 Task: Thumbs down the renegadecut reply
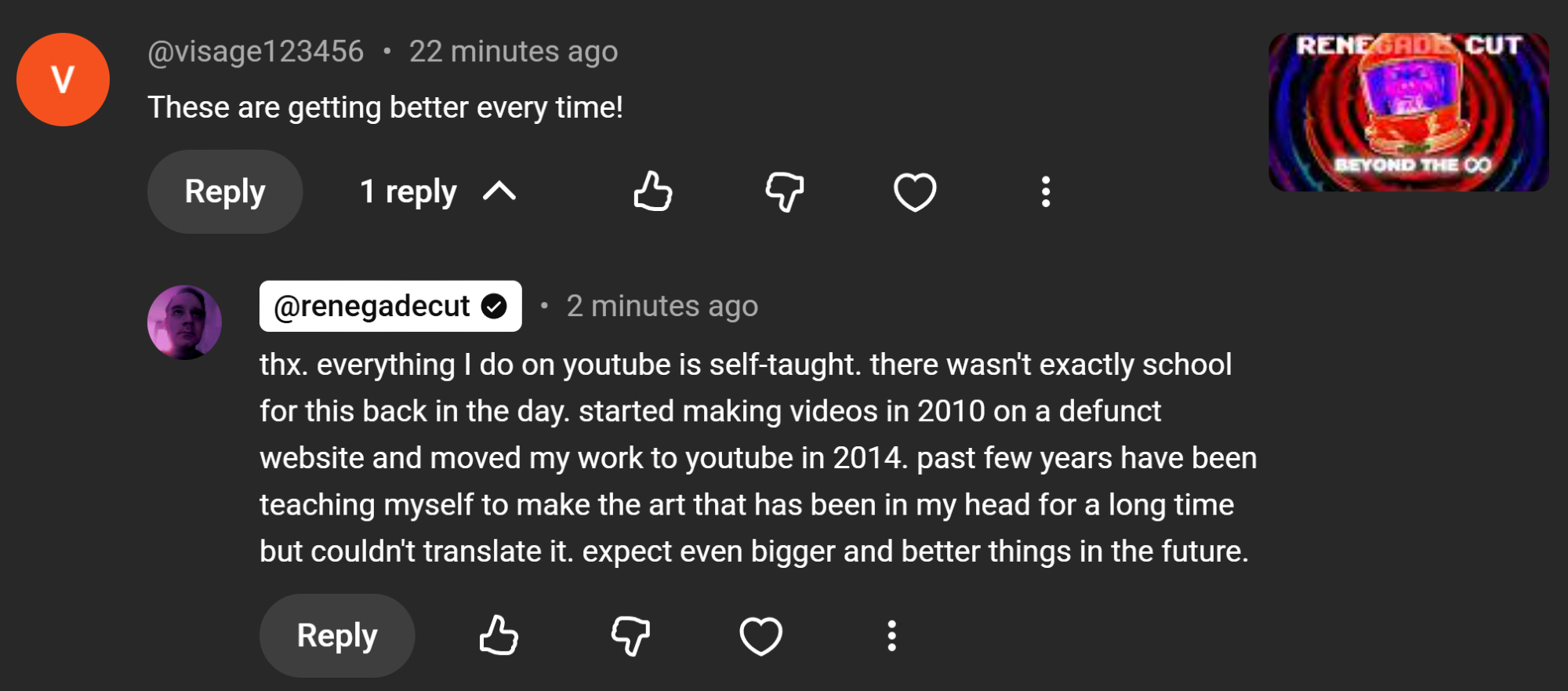[x=630, y=635]
